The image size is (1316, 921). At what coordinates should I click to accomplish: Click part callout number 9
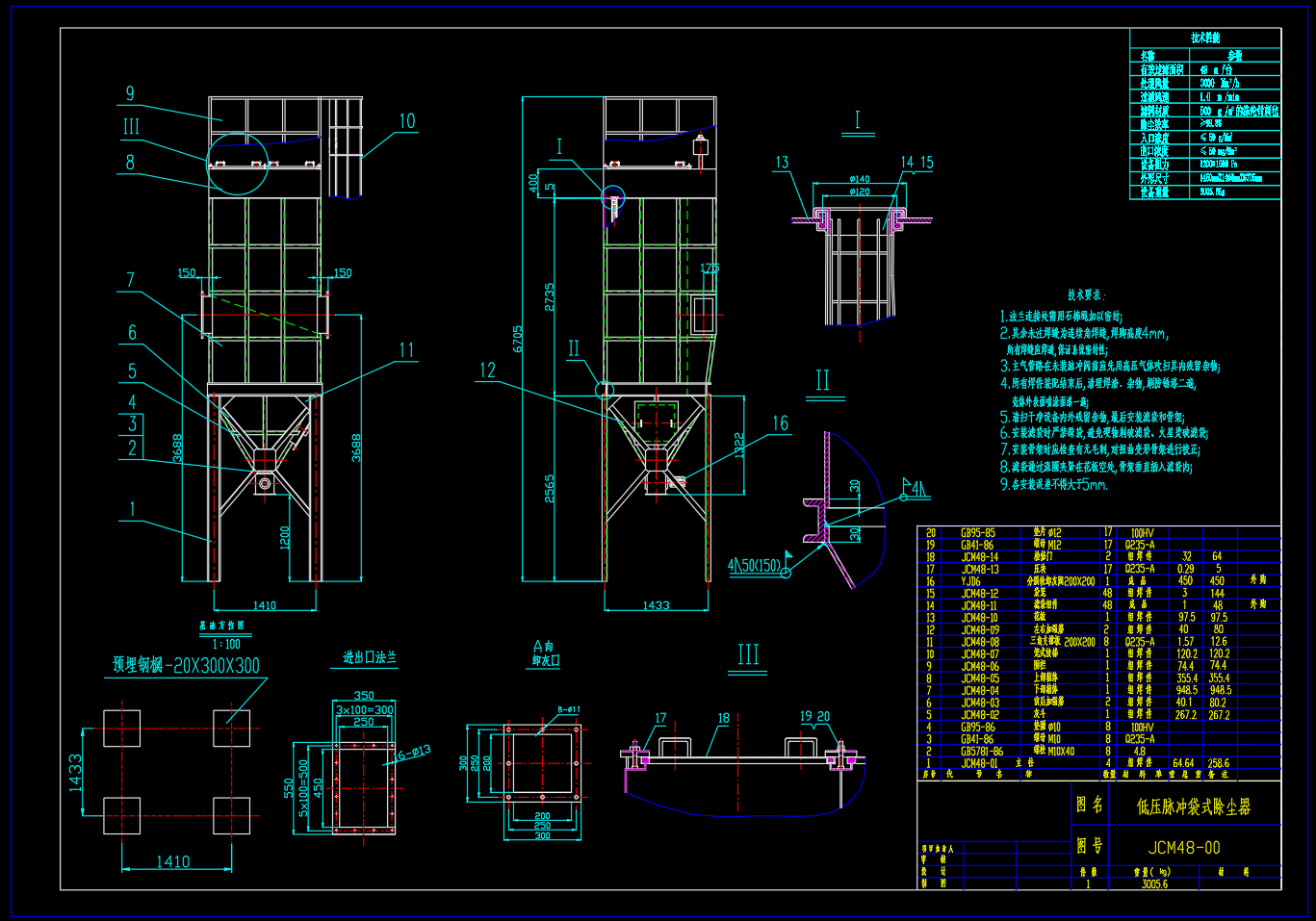(130, 93)
